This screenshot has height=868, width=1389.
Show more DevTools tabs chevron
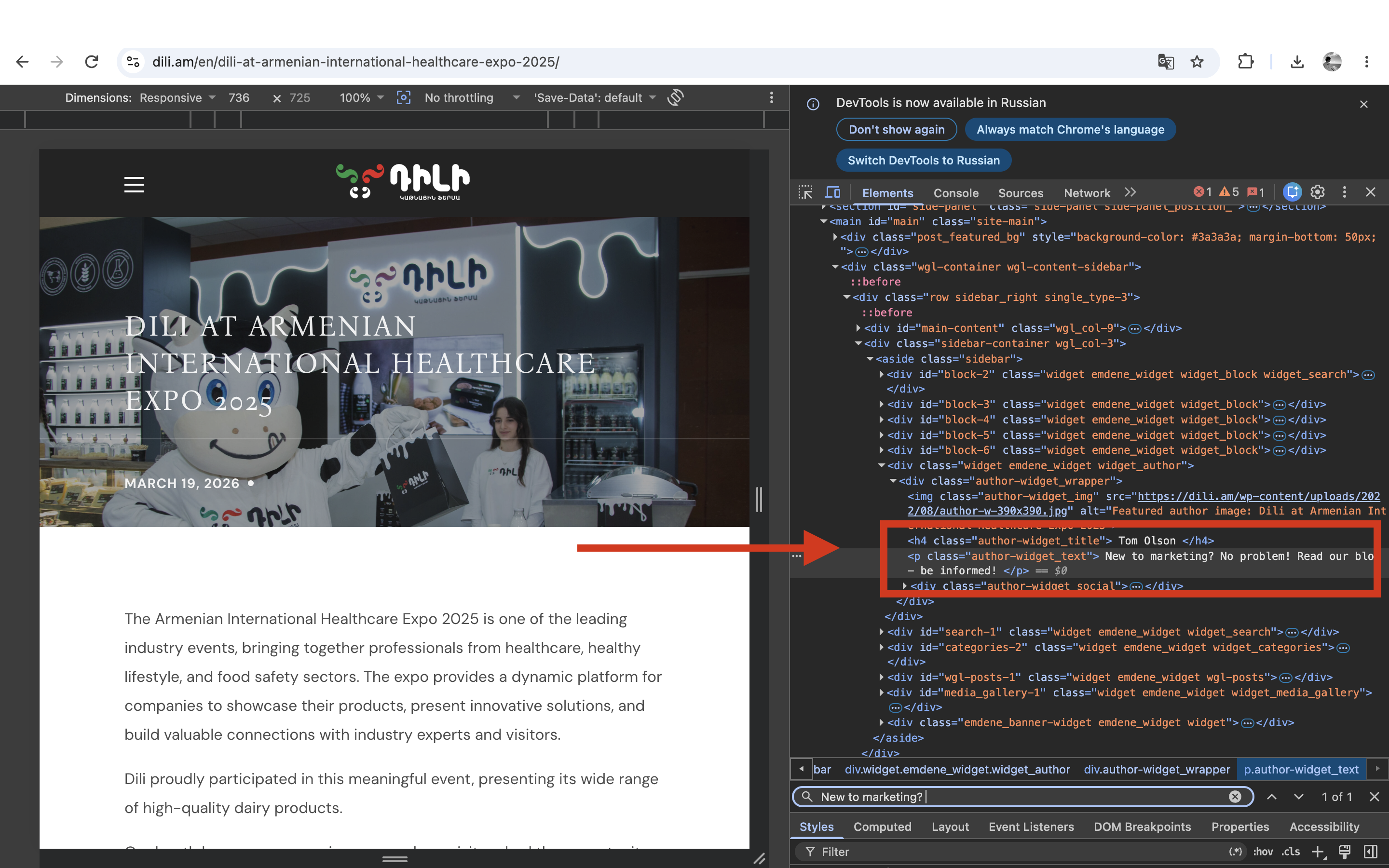[x=1130, y=192]
